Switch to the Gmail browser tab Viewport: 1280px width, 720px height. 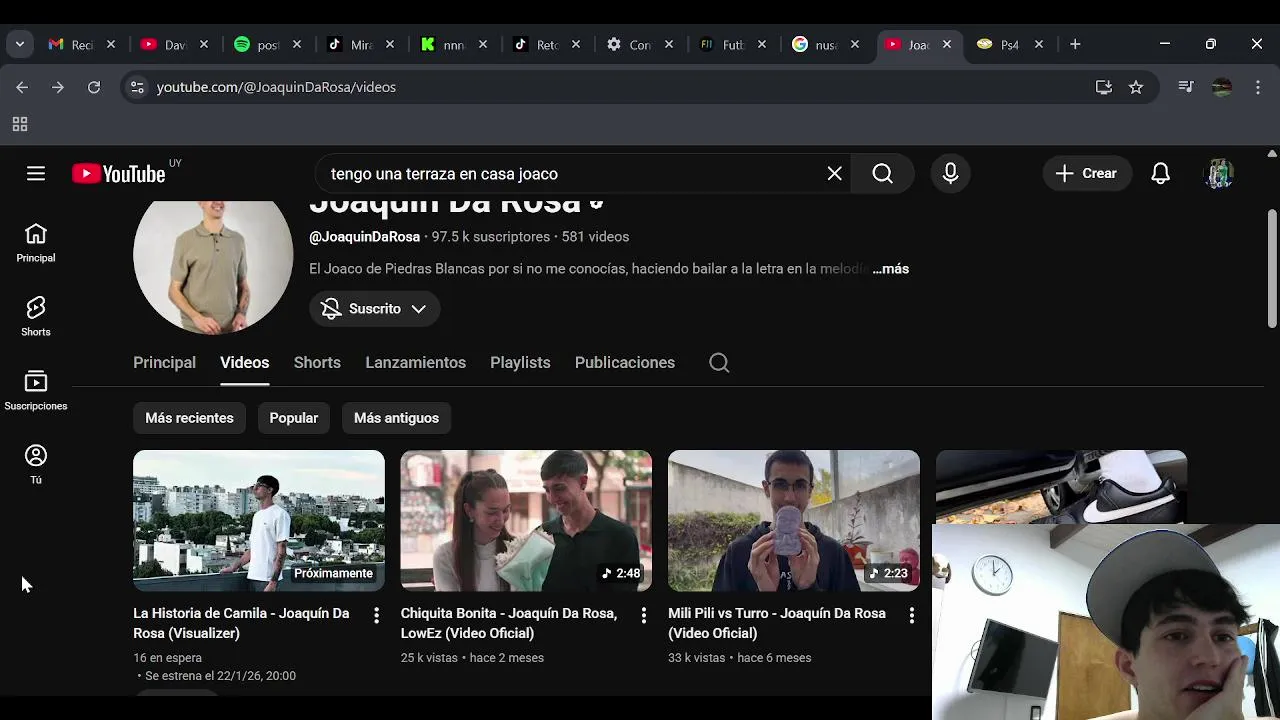[72, 45]
